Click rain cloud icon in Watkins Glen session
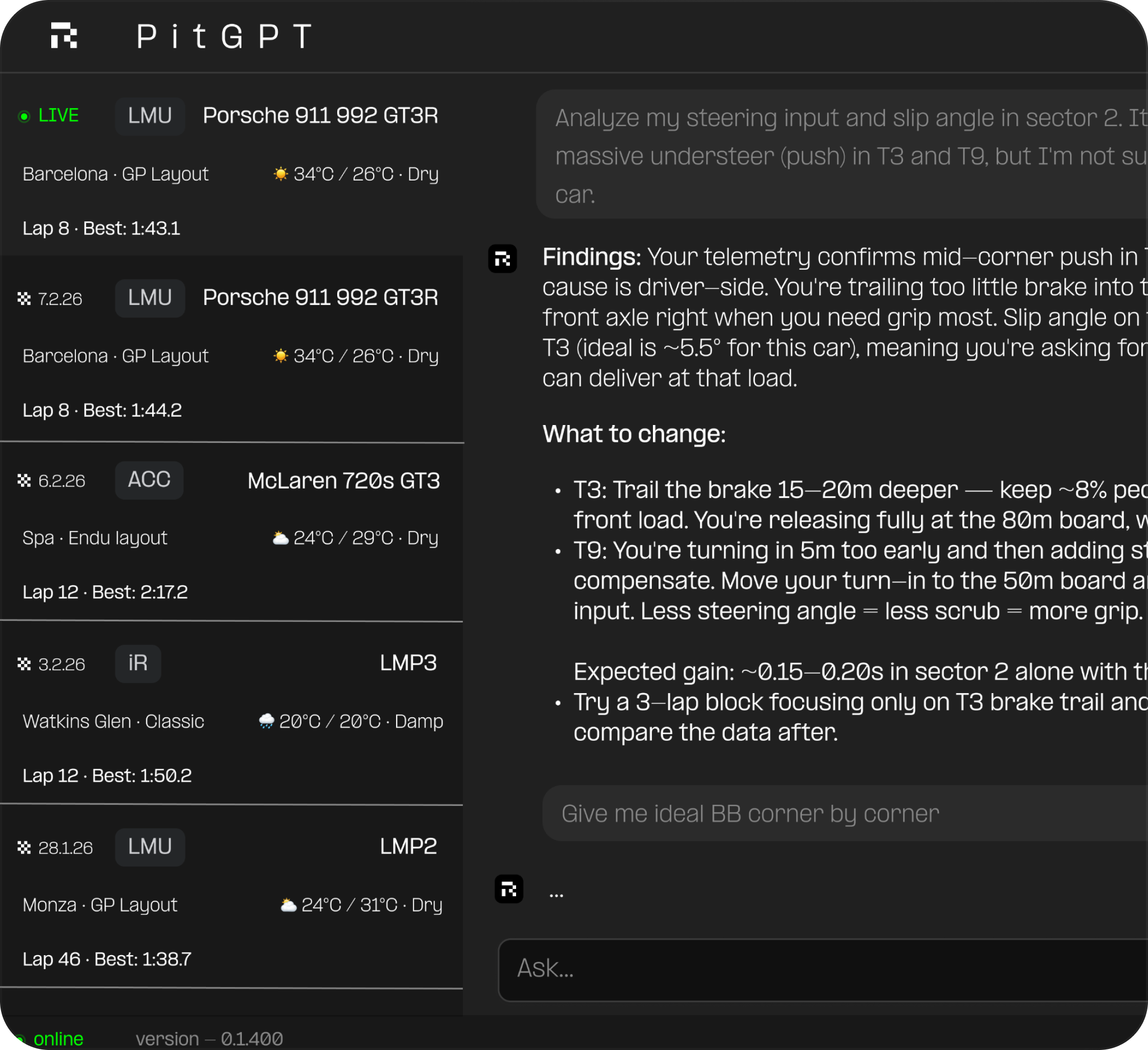Viewport: 1148px width, 1050px height. point(266,721)
